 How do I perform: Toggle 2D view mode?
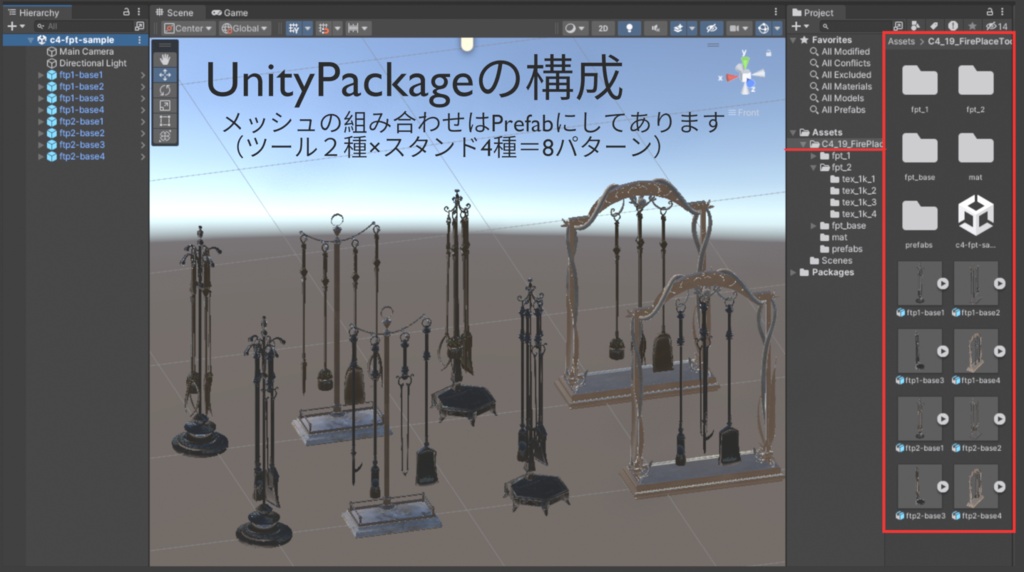point(603,28)
